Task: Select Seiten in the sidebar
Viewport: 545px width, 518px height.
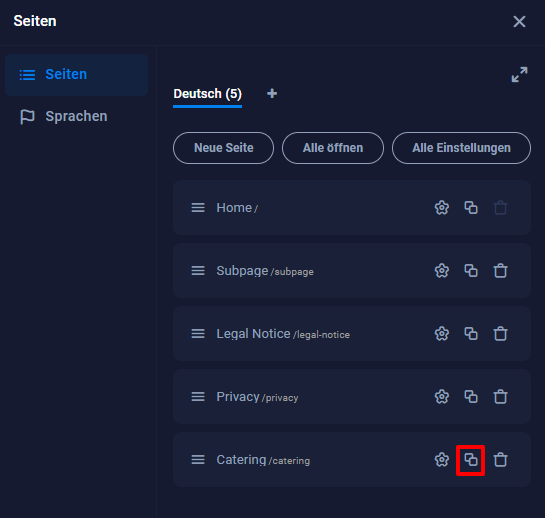Action: click(x=76, y=74)
